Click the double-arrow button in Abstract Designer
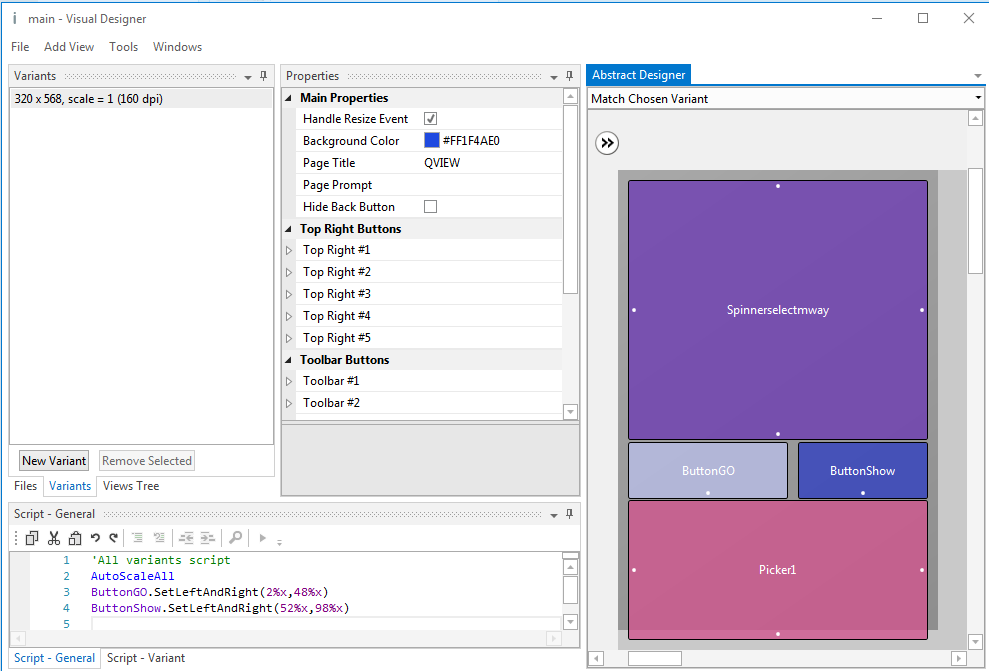This screenshot has height=671, width=989. (607, 143)
